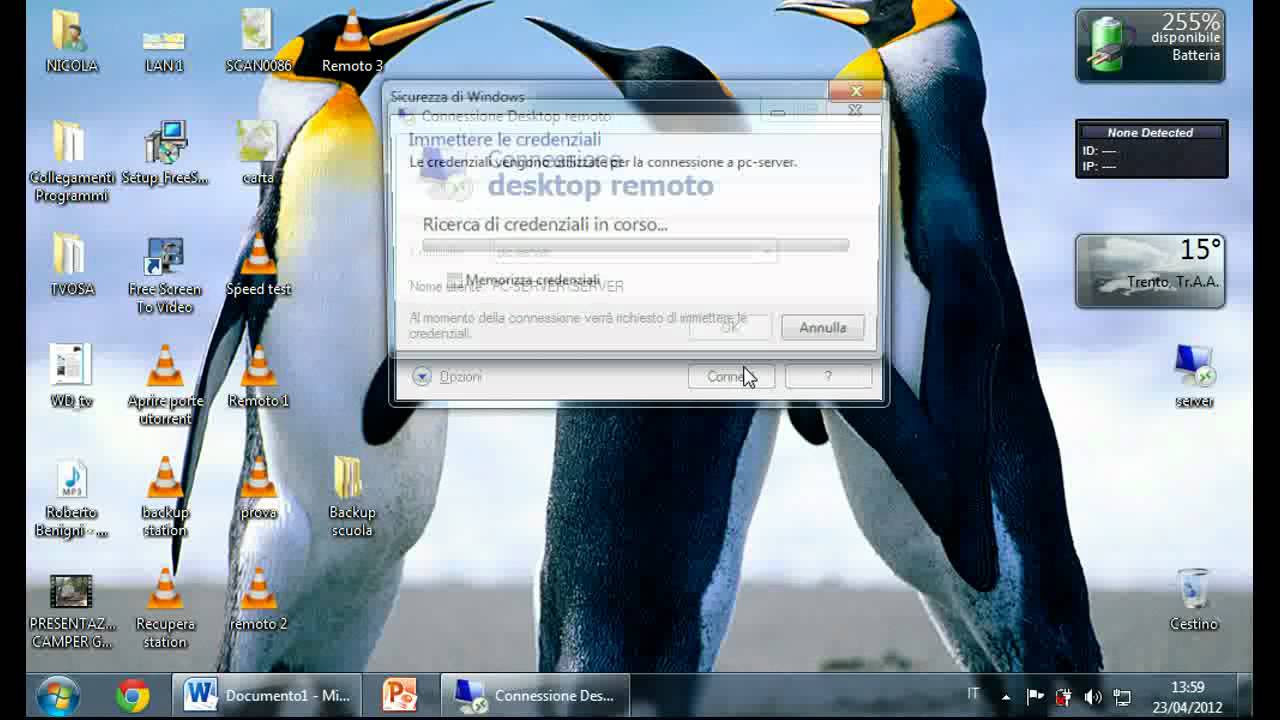Open the clock showing 13:59
The height and width of the screenshot is (720, 1280).
coord(1187,696)
